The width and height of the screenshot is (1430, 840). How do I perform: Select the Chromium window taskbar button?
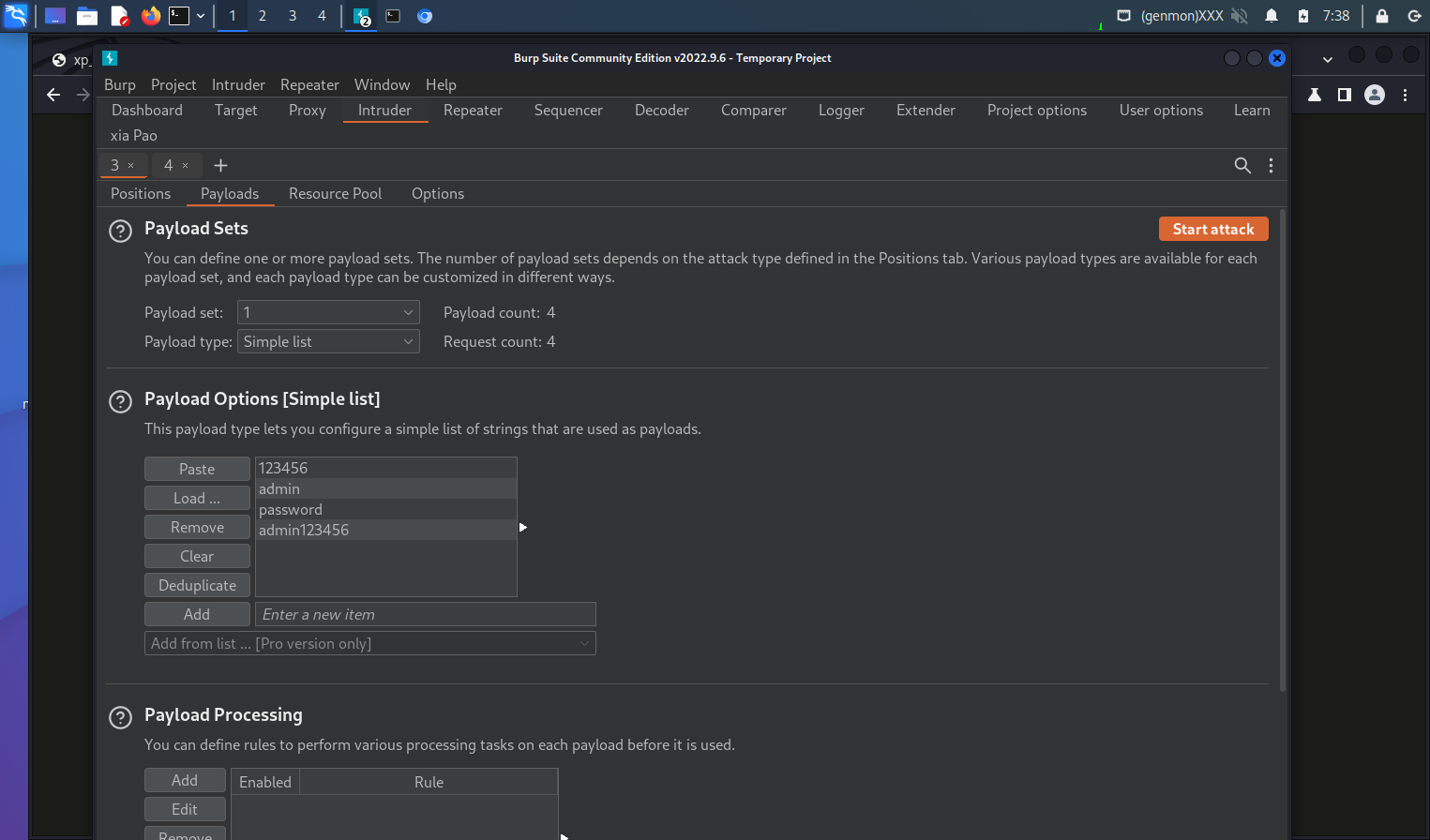(x=425, y=16)
